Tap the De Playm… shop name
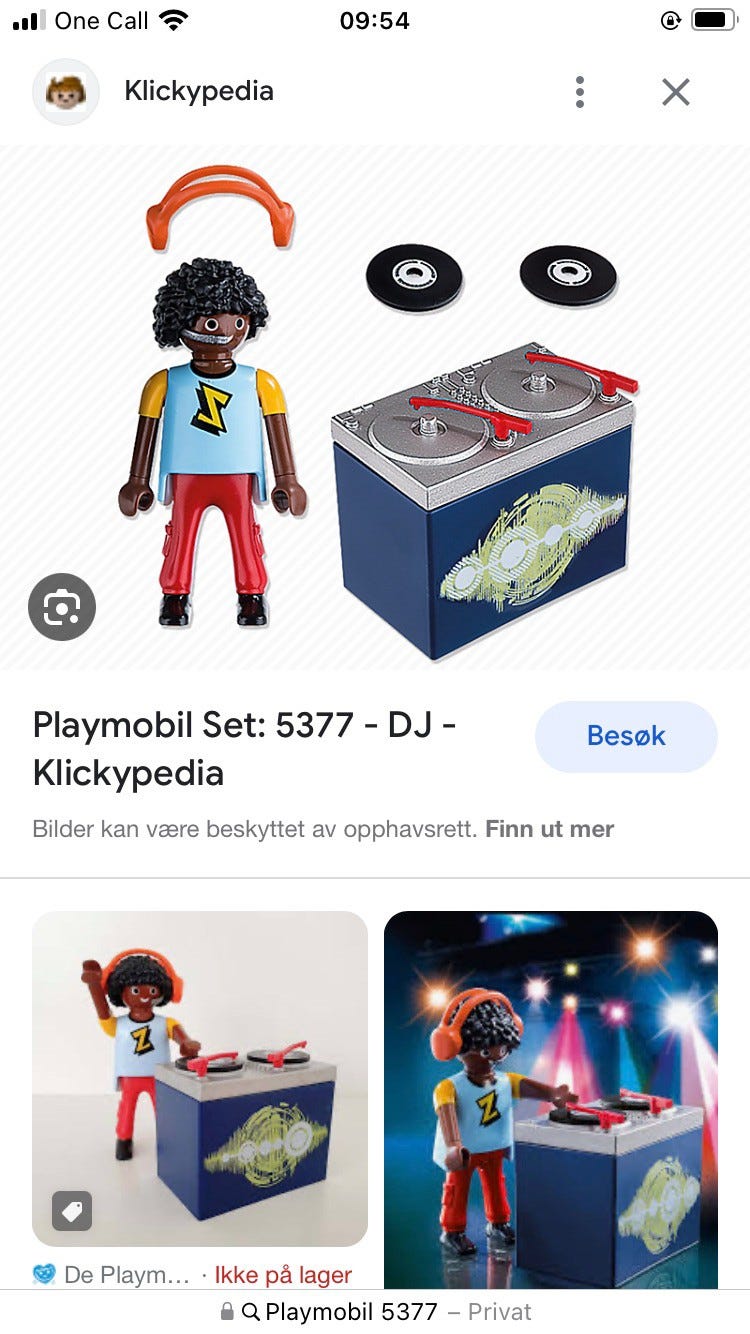The height and width of the screenshot is (1334, 750). pyautogui.click(x=127, y=1275)
